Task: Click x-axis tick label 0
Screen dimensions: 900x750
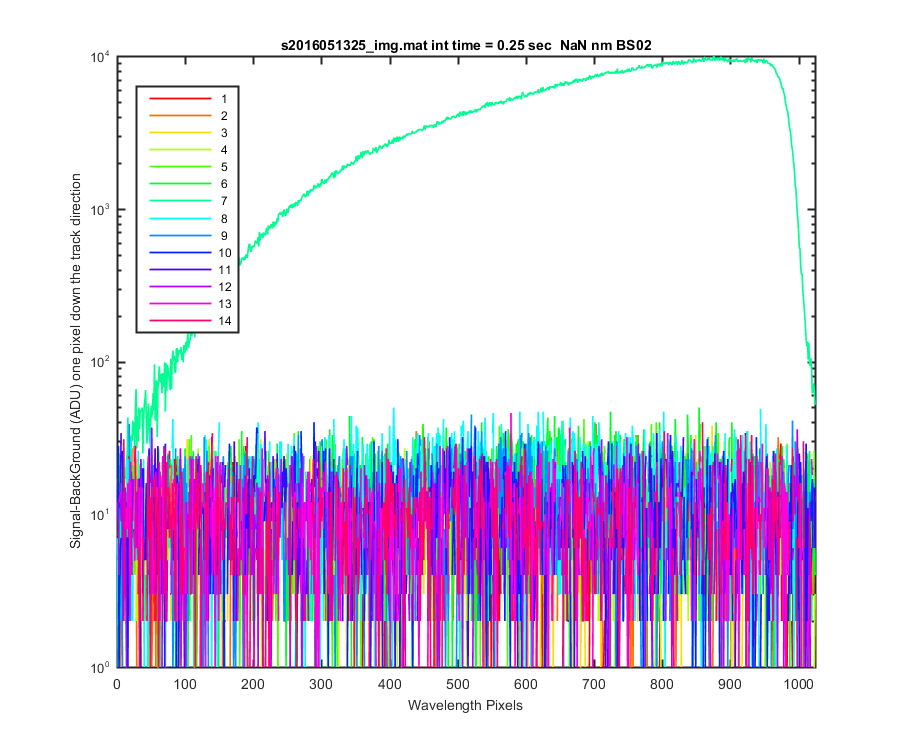Action: [117, 684]
